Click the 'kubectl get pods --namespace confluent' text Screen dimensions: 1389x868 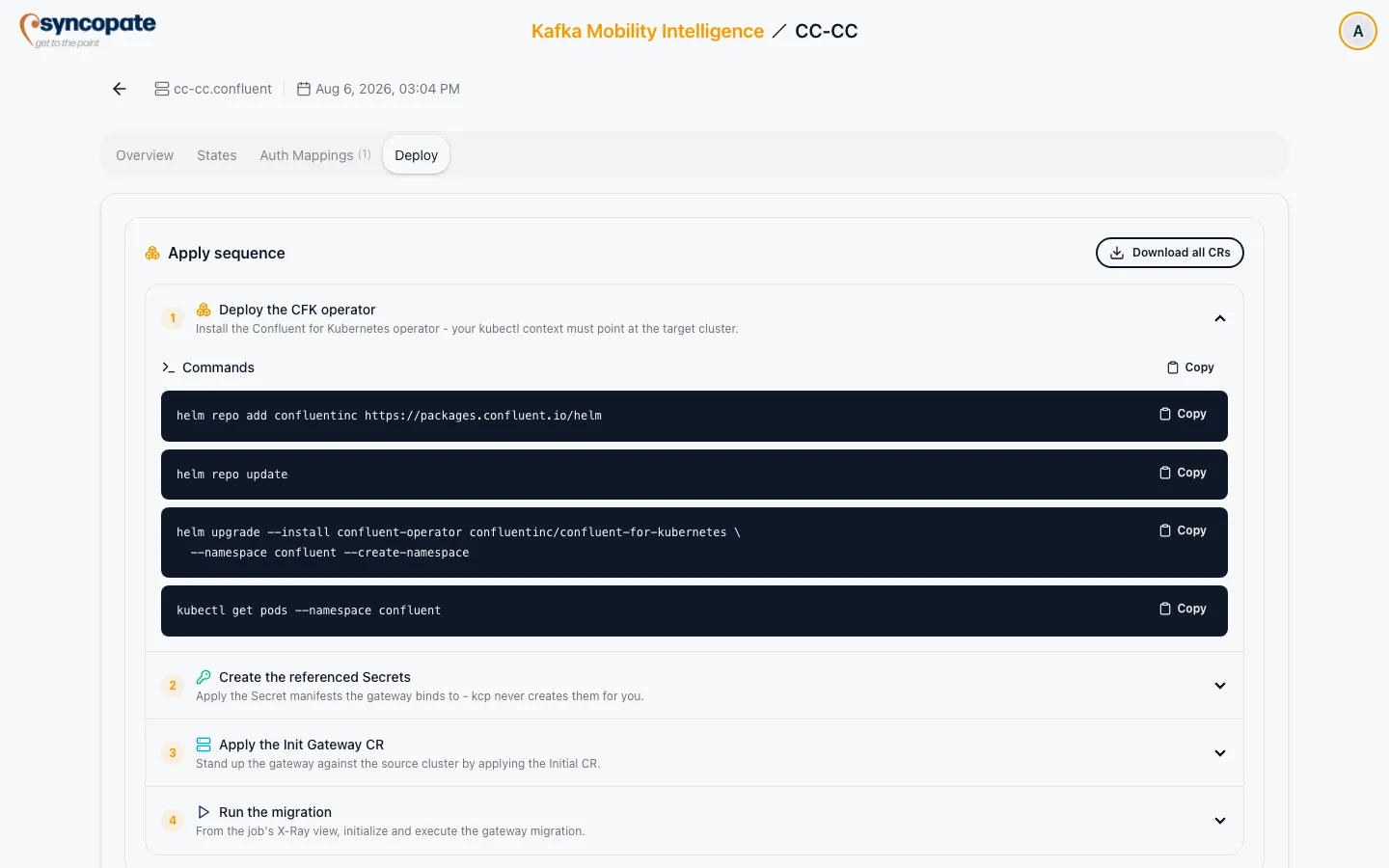(309, 610)
